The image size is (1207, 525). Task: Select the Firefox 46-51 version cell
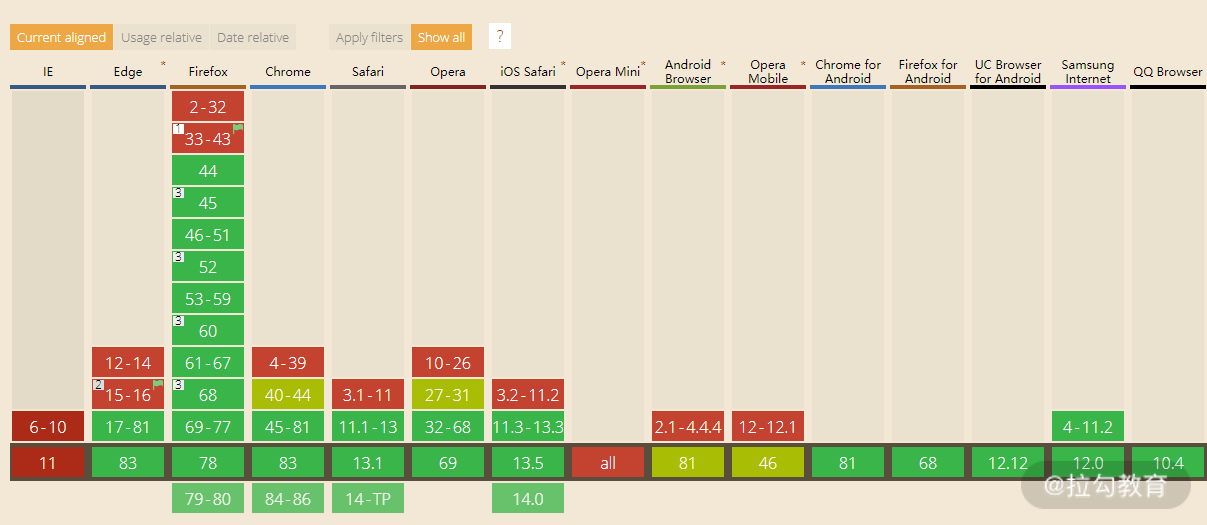coord(208,235)
